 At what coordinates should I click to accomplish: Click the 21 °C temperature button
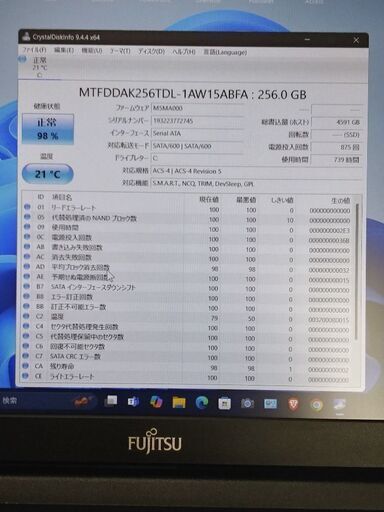[x=47, y=174]
